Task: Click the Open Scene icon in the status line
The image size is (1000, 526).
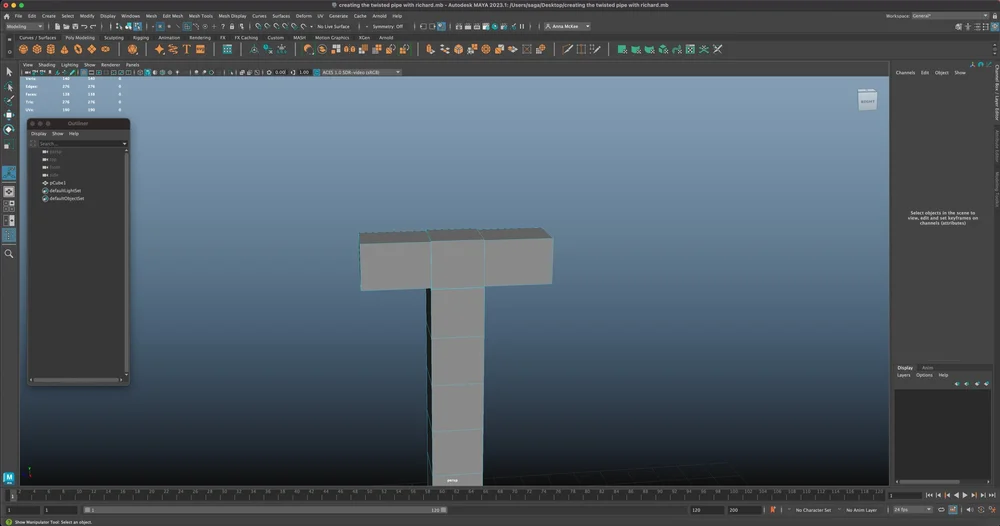Action: tap(66, 27)
